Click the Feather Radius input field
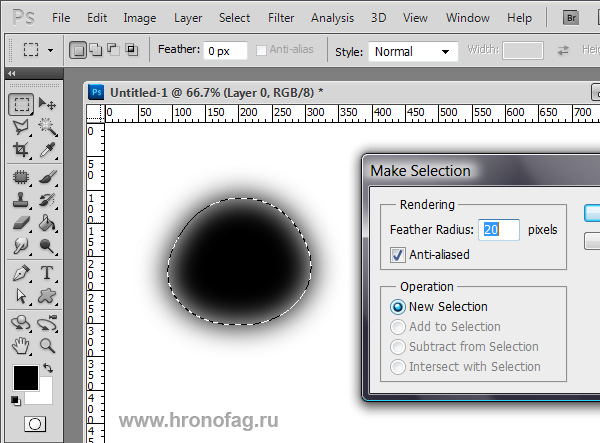The image size is (600, 443). 499,230
